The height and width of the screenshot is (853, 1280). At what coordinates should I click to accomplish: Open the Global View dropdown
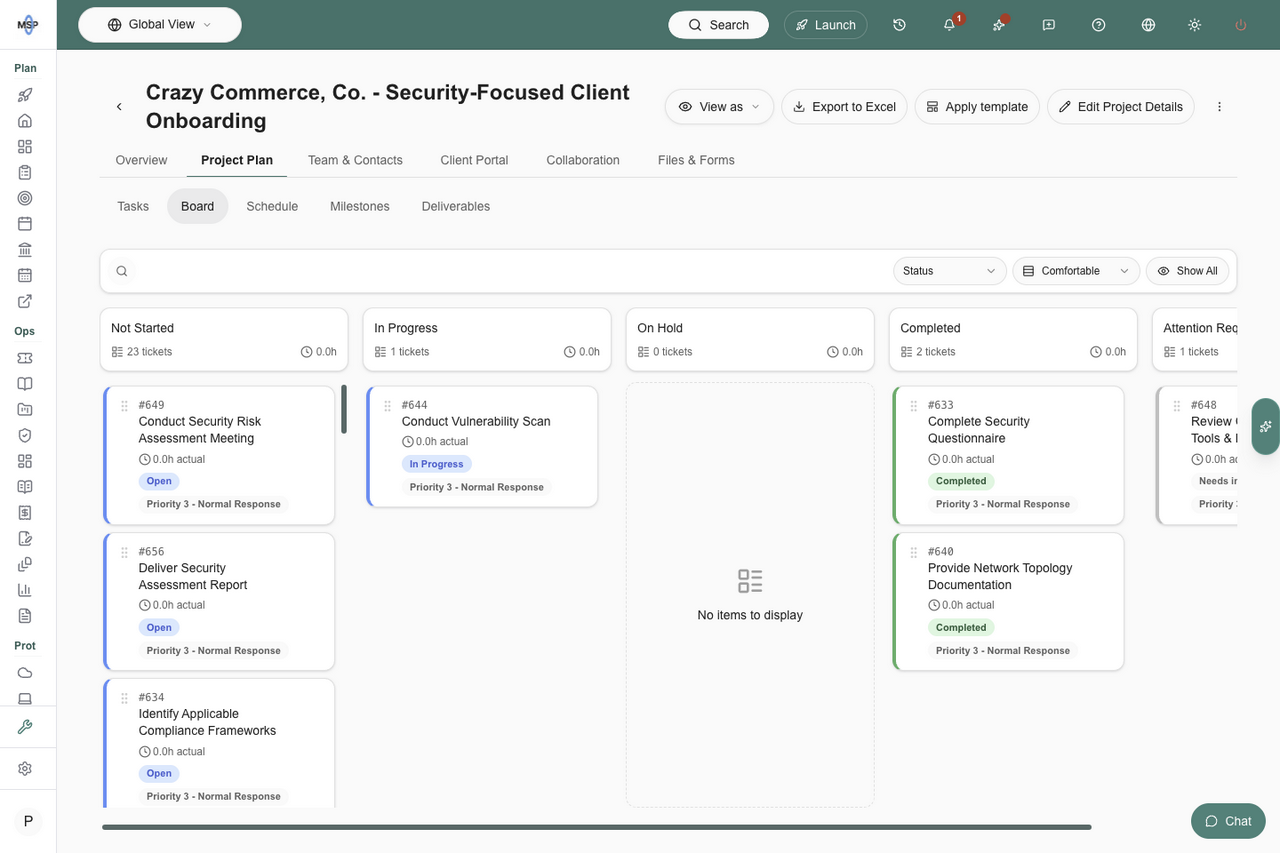(x=160, y=25)
